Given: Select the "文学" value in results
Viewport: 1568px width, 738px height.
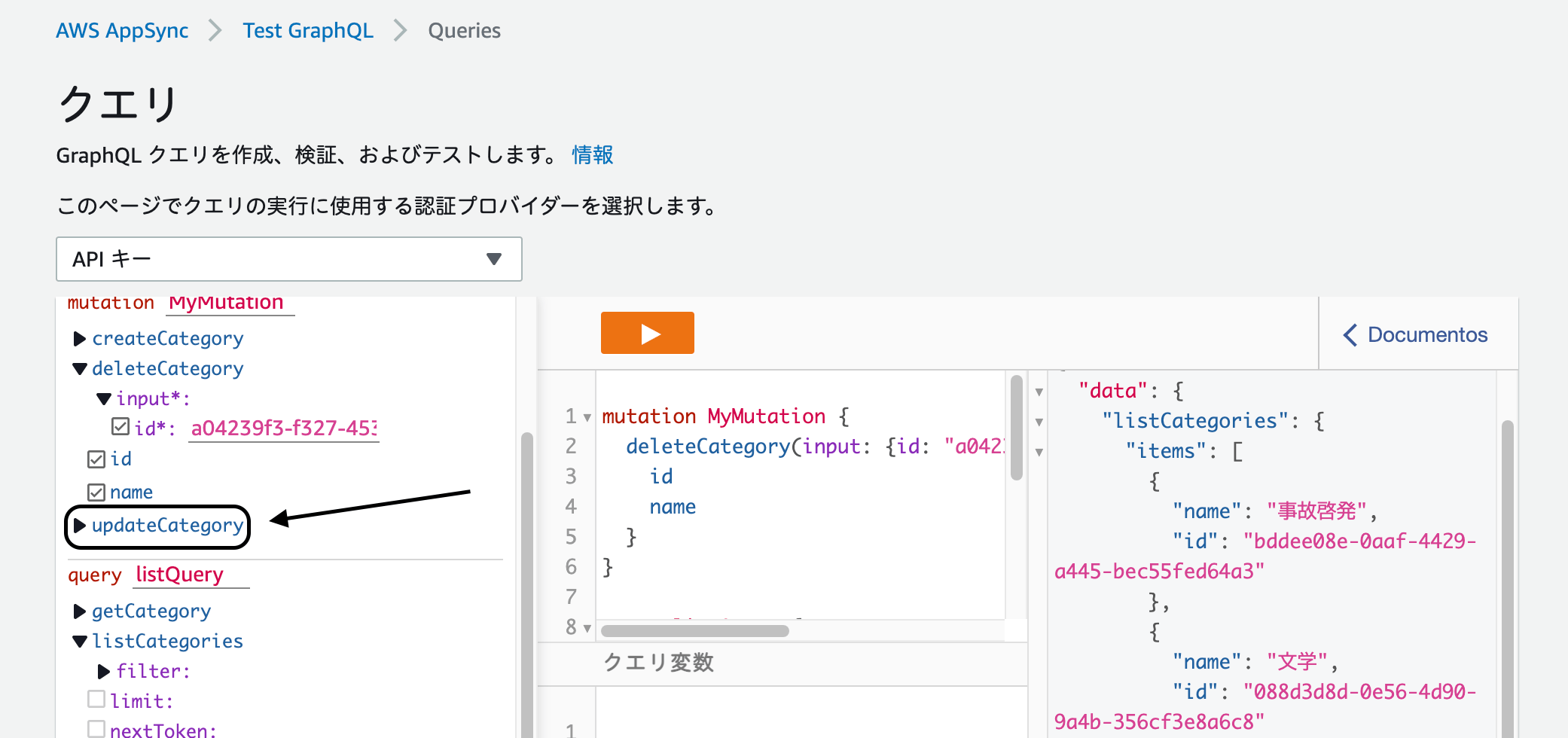Looking at the screenshot, I should (1297, 662).
